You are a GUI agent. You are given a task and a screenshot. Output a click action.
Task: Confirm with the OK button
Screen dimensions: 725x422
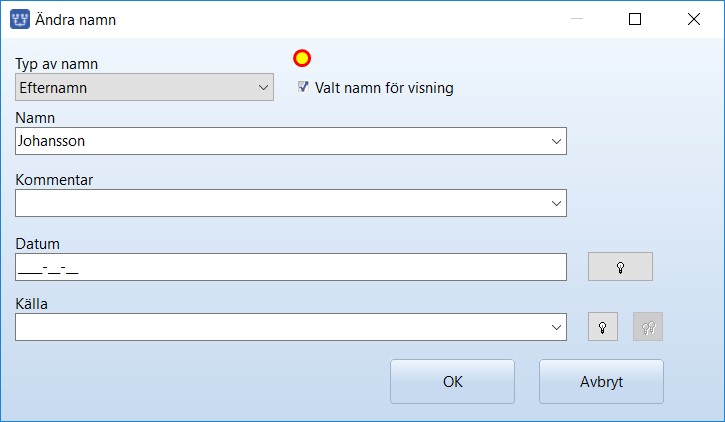click(452, 382)
